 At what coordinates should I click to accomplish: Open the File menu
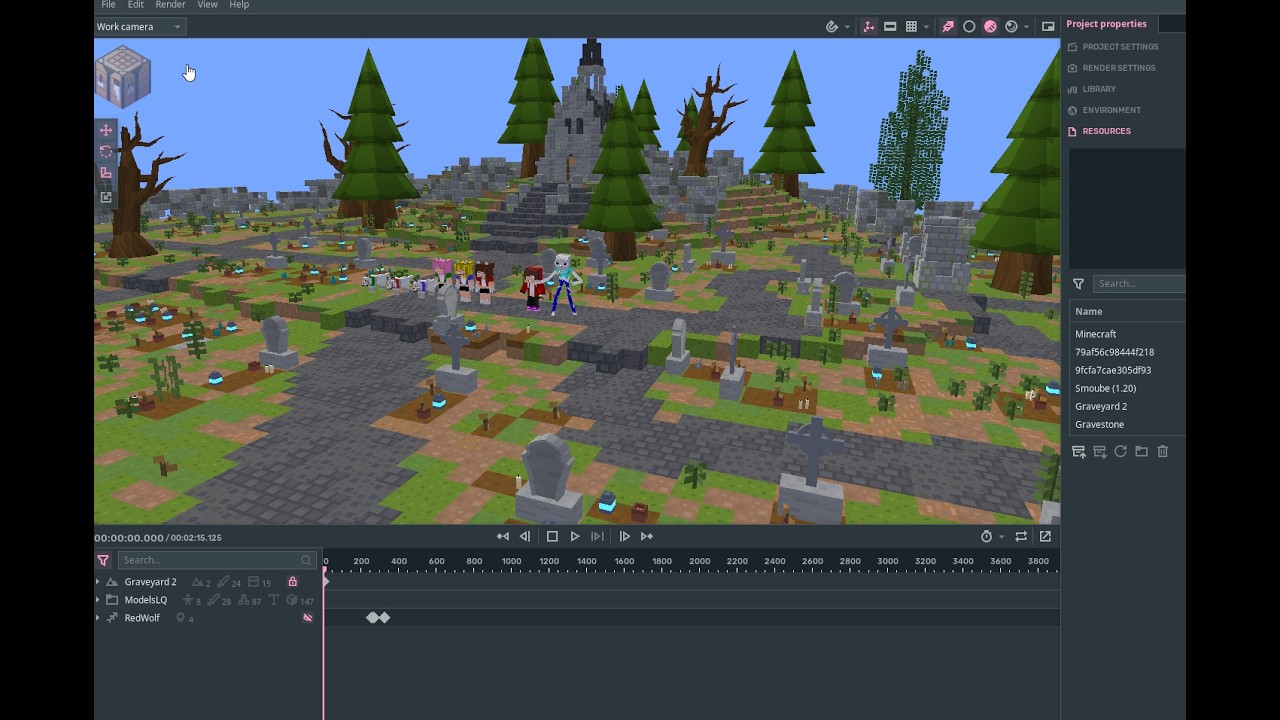click(x=108, y=5)
